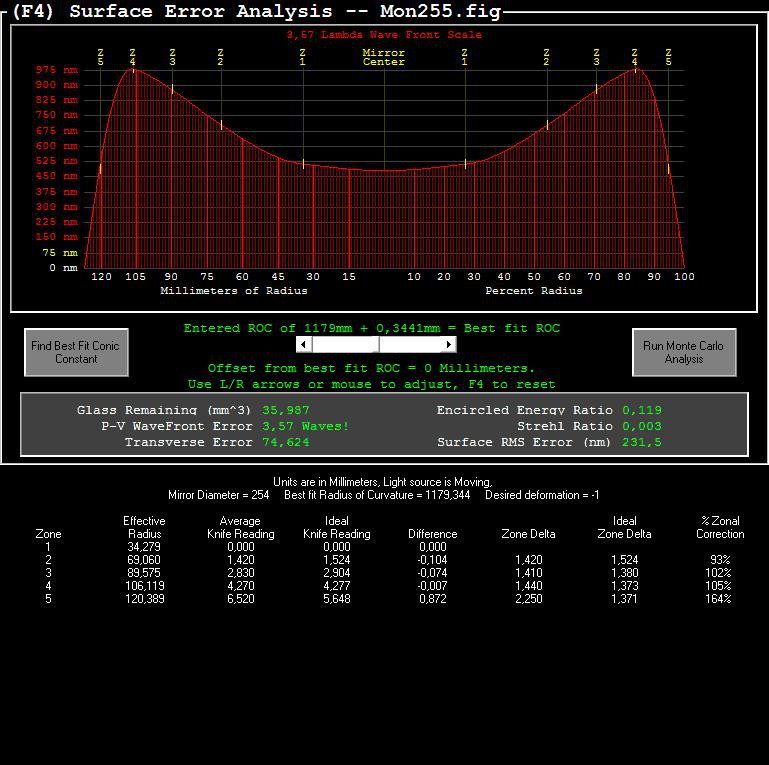The width and height of the screenshot is (769, 765).
Task: Click the Effective Radius column header
Action: pos(144,528)
